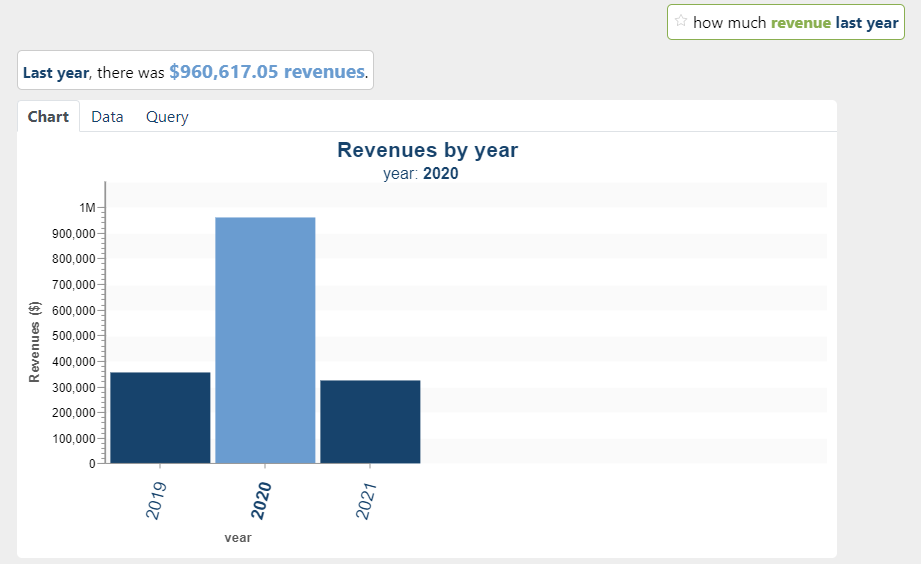Open the Query tab
Viewport: 921px width, 564px height.
coord(167,117)
